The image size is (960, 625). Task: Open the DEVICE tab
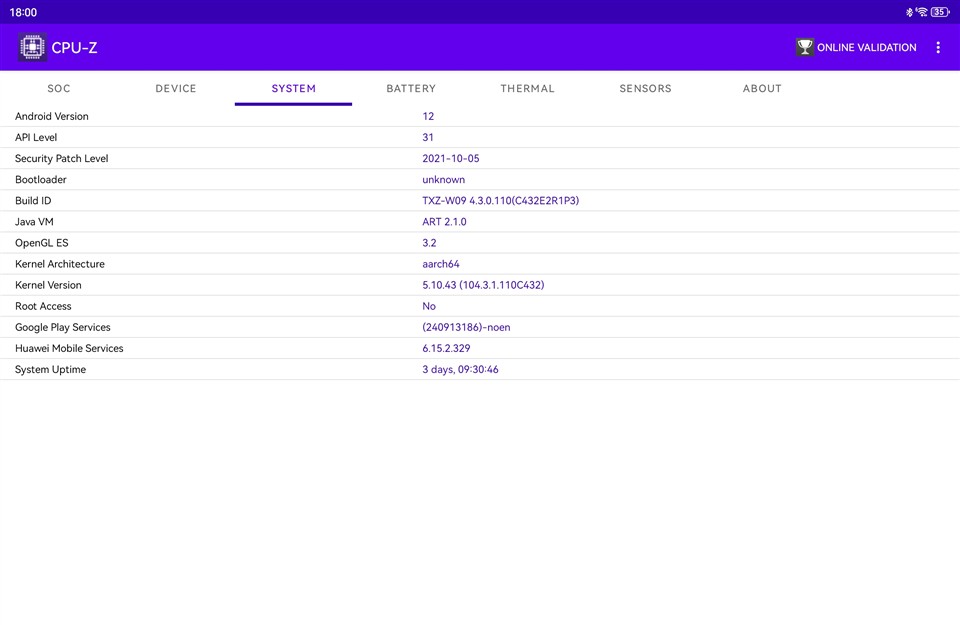click(x=176, y=88)
